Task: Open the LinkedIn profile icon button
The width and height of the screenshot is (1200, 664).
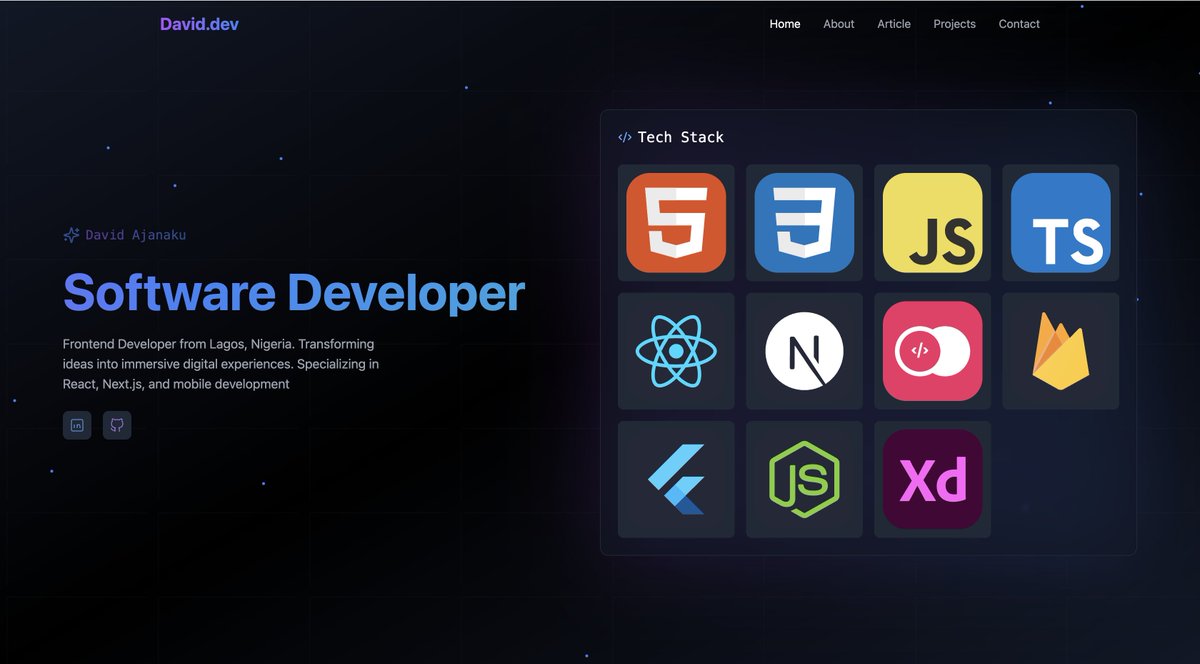Action: 77,425
